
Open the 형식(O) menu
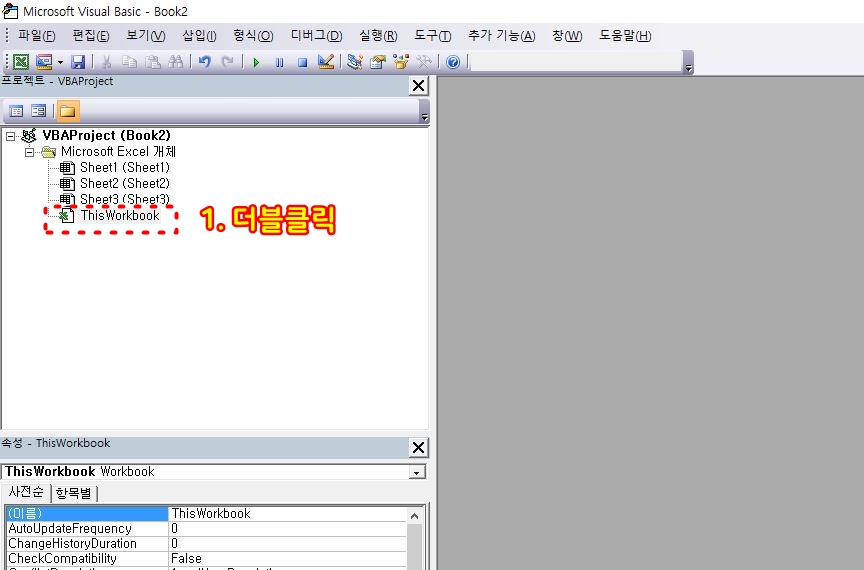[x=253, y=36]
